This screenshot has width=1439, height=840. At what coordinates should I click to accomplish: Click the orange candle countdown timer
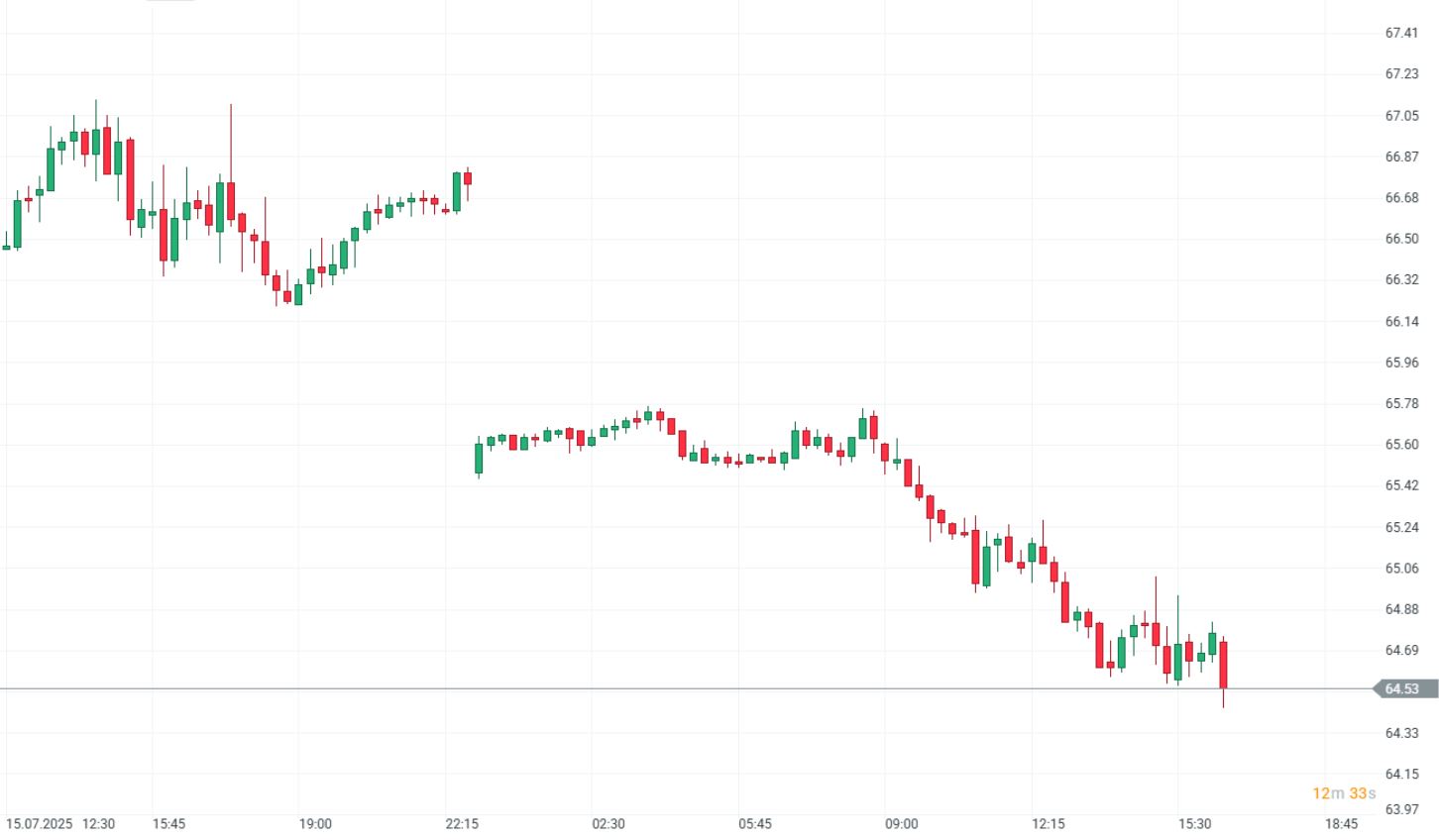point(1344,793)
